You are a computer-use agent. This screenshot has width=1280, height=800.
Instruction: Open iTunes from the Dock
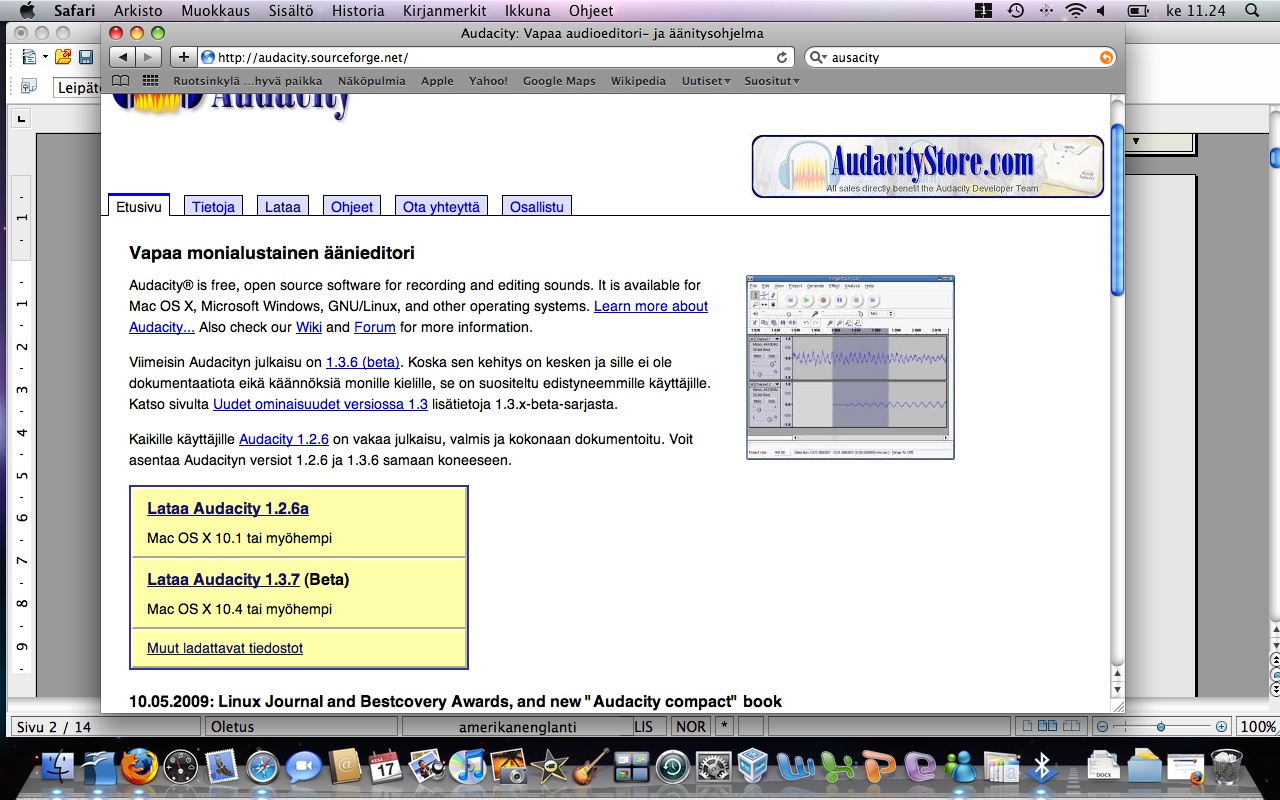click(x=467, y=767)
